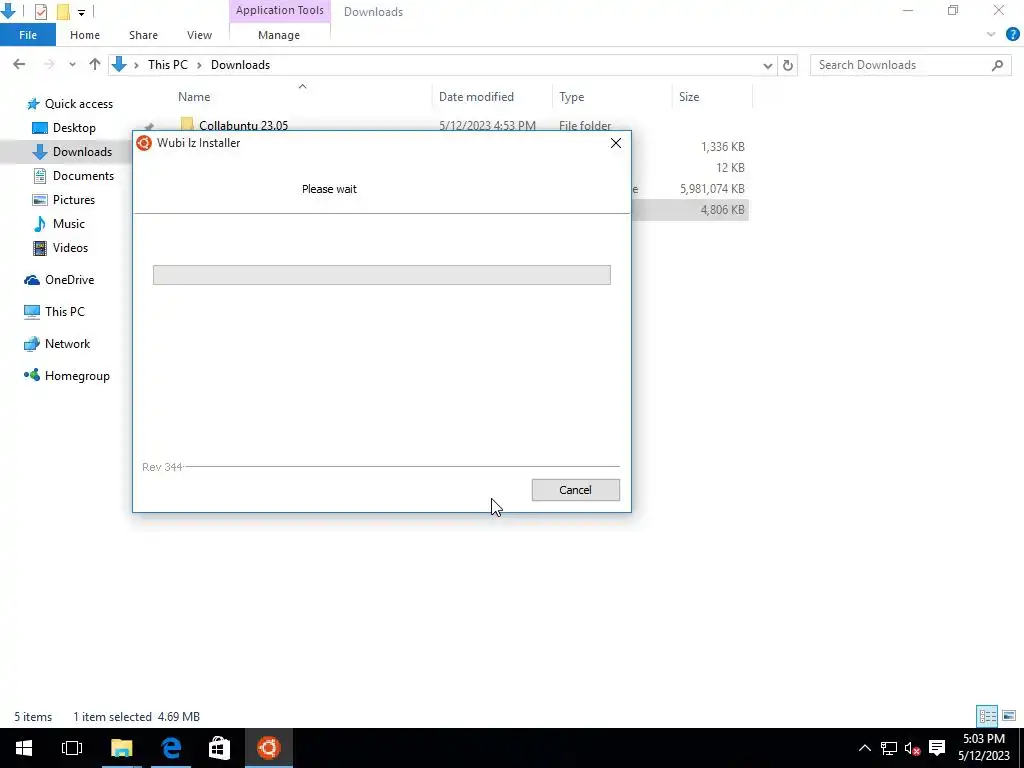Viewport: 1024px width, 768px height.
Task: Open the Action Center notifications
Action: 937,748
